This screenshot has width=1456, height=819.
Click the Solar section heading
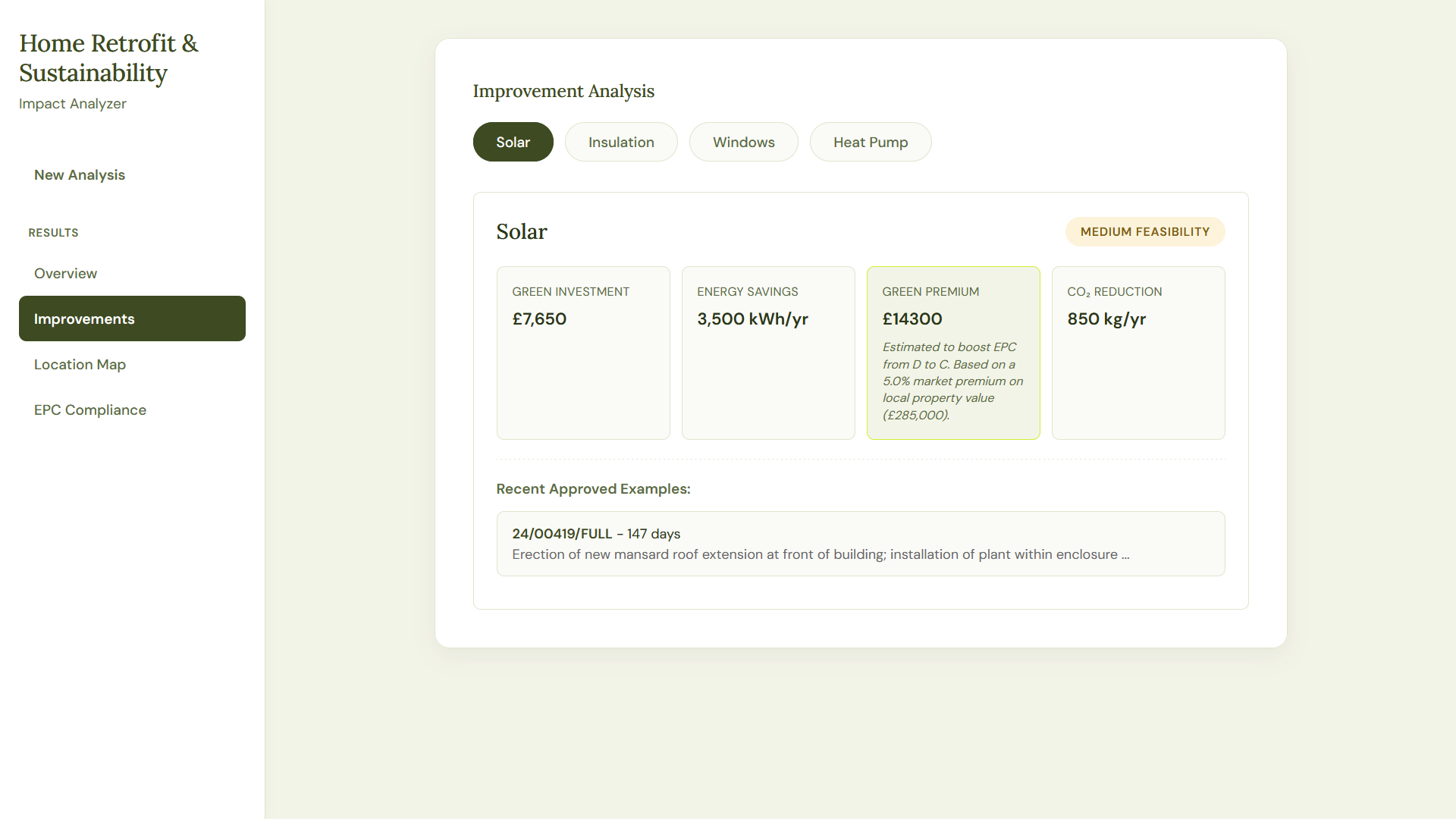(522, 232)
